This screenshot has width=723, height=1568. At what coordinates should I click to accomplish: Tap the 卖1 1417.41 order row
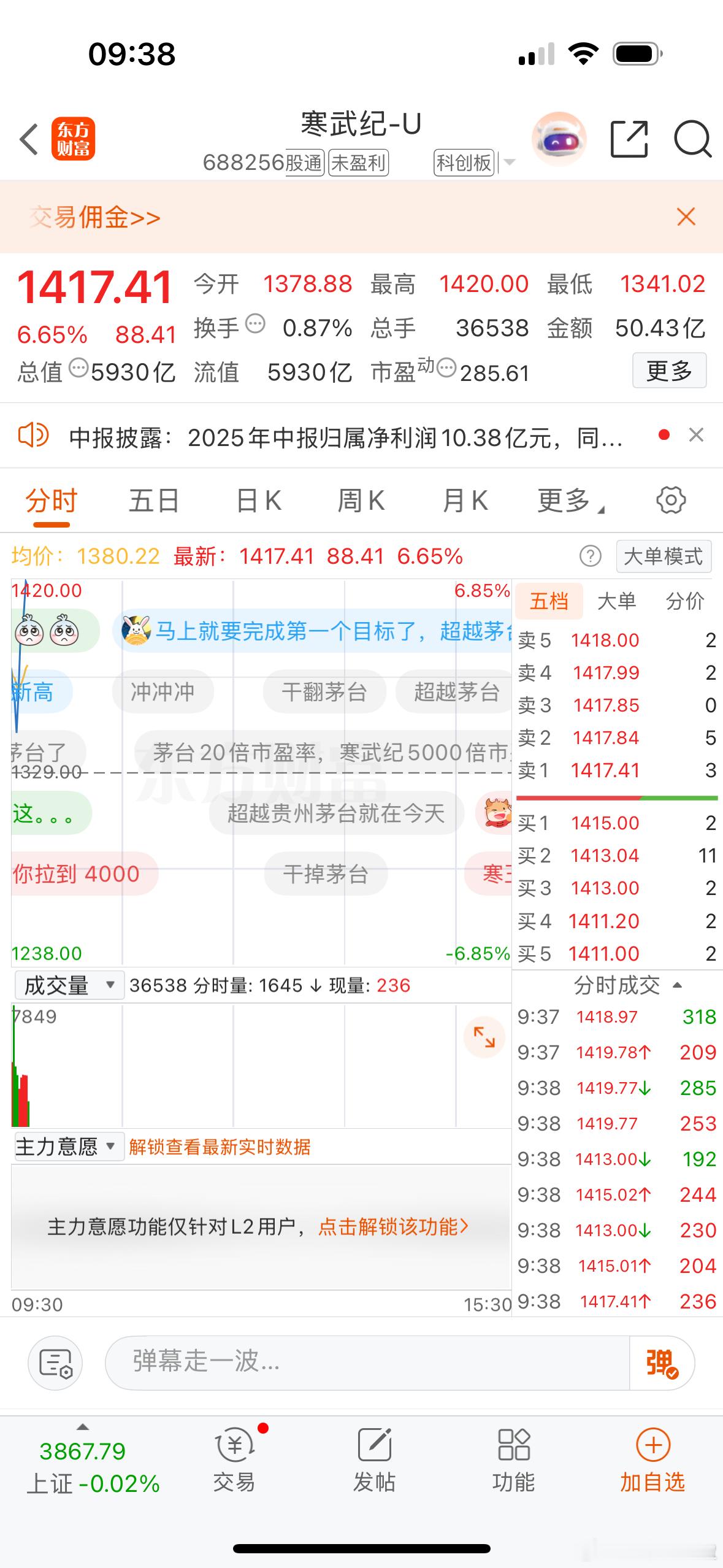[x=617, y=770]
